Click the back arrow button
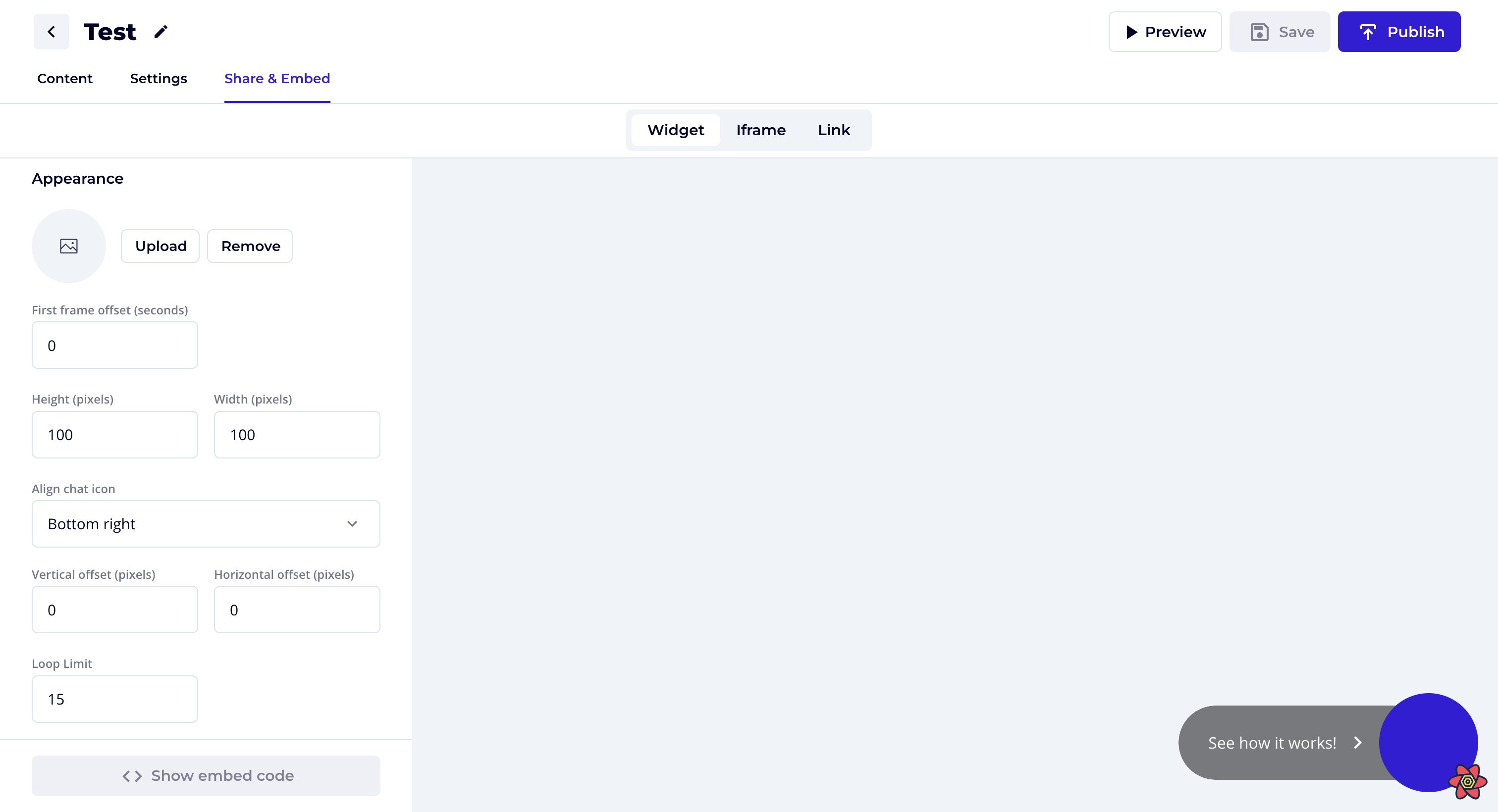 (51, 31)
